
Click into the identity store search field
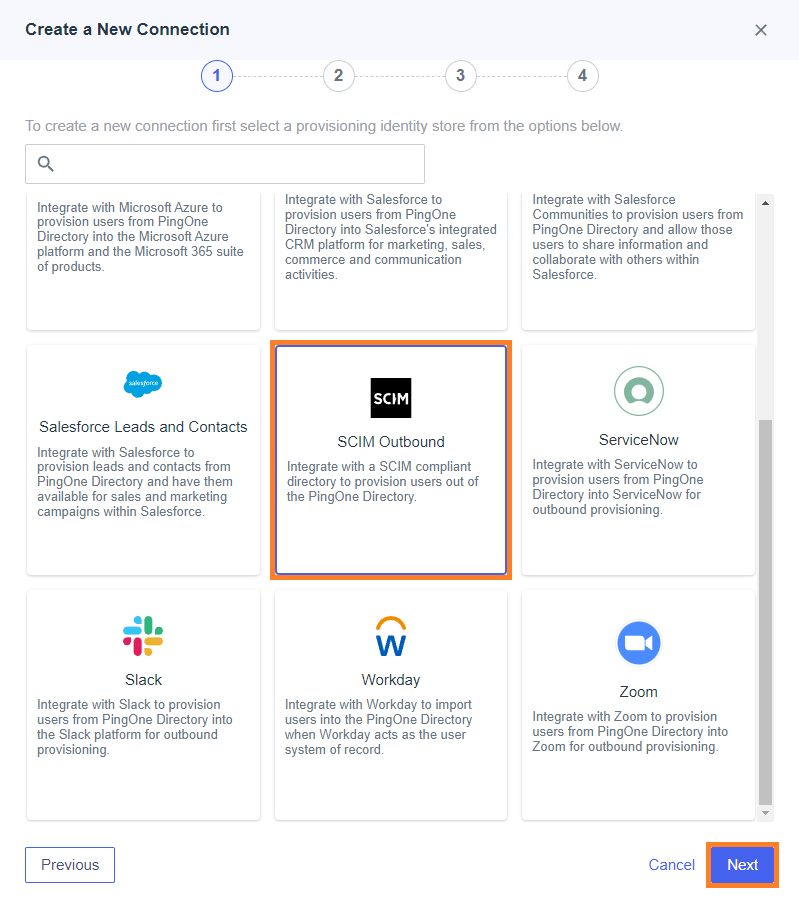pos(225,164)
